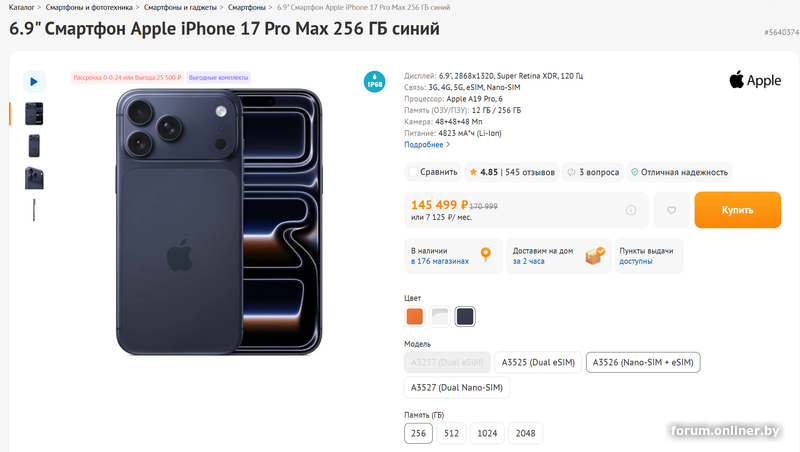Click the reliability shield icon

pos(634,172)
